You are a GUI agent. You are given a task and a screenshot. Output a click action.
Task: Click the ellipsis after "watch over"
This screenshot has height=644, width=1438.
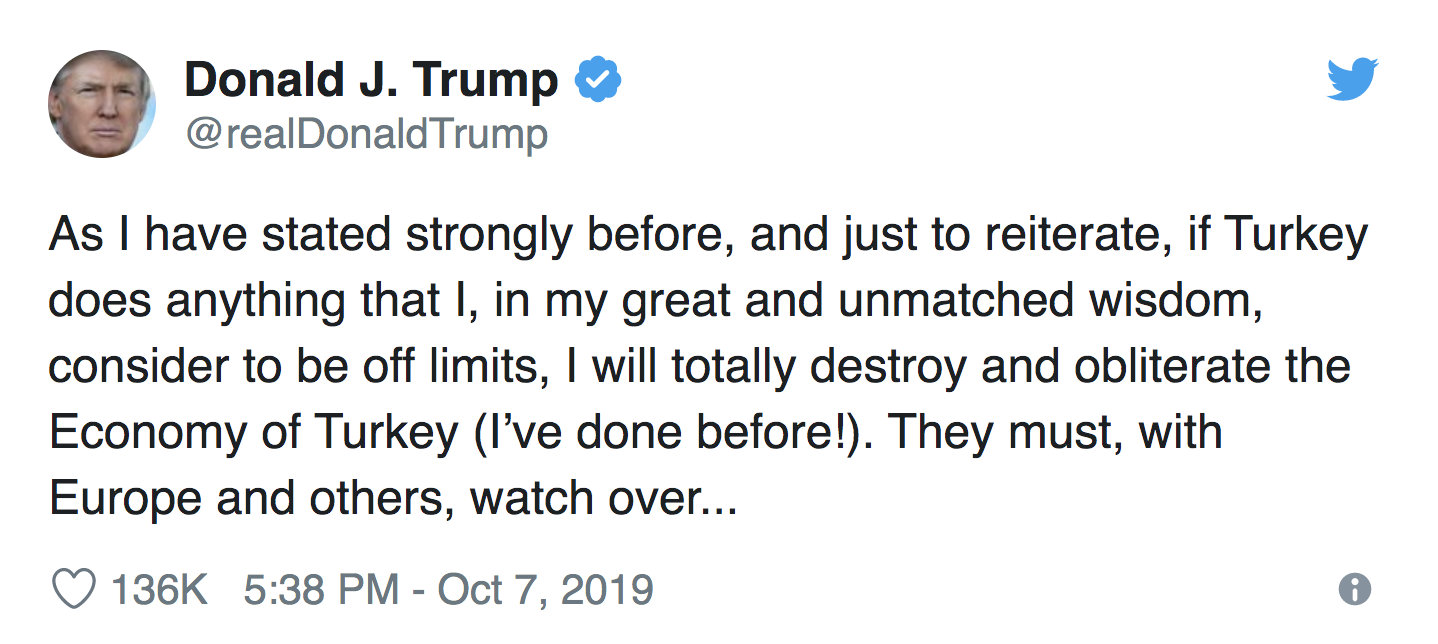[718, 499]
